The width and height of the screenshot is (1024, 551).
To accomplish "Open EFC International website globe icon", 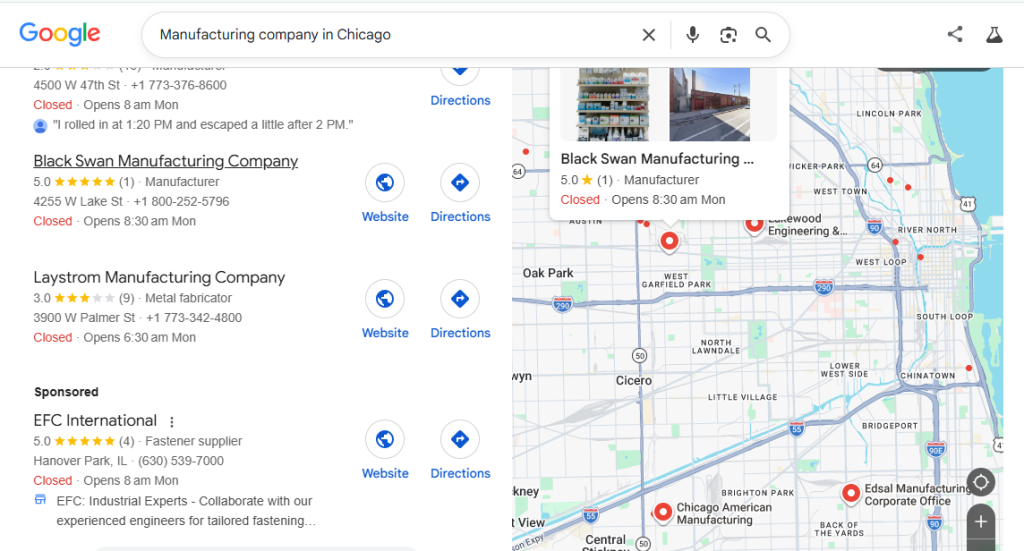I will point(385,439).
